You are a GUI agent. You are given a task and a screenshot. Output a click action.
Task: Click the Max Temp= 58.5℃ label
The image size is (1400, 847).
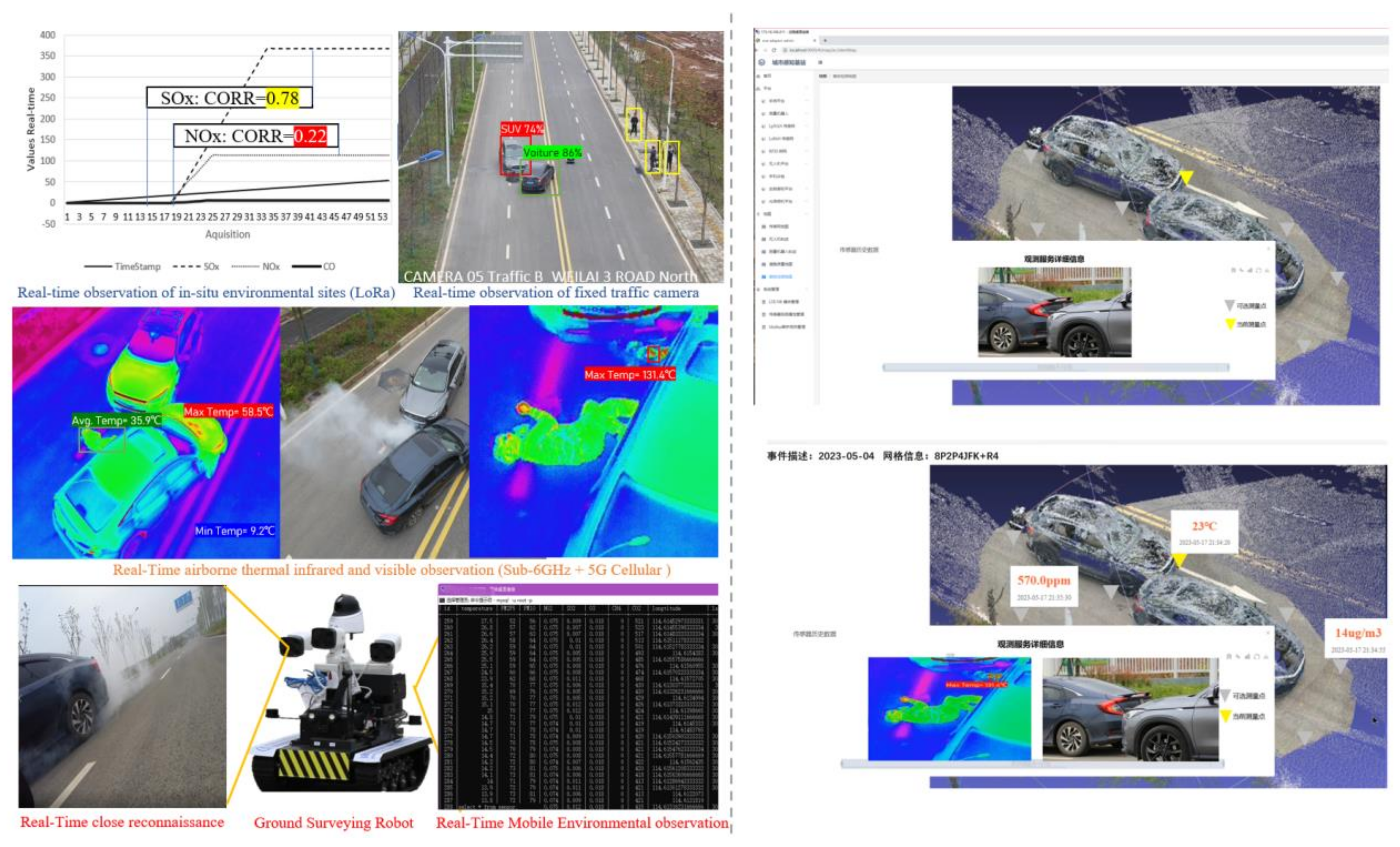[228, 412]
